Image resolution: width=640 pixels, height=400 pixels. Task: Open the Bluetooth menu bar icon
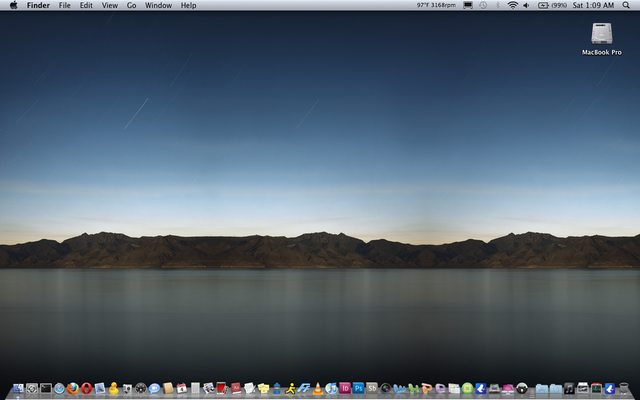(498, 5)
